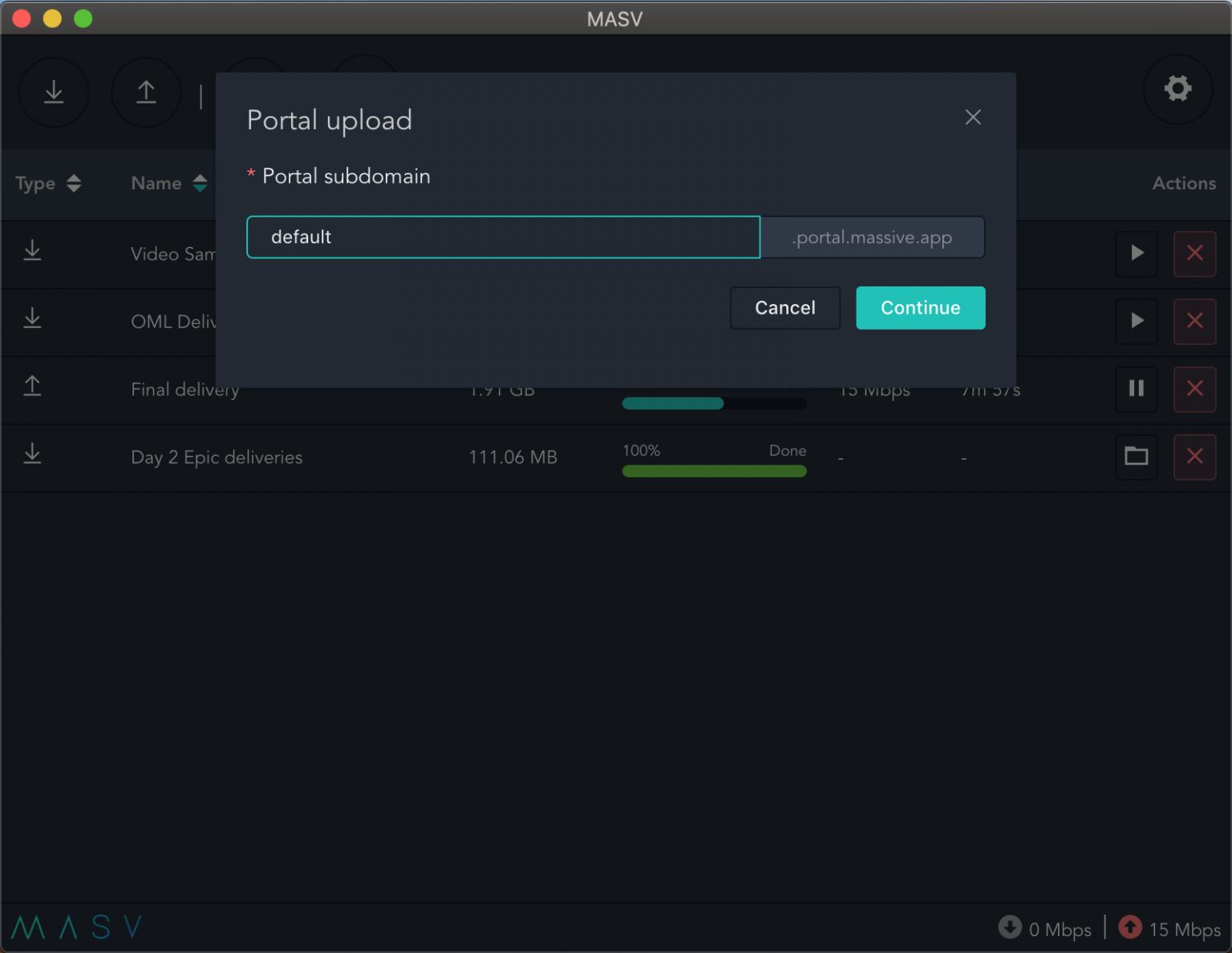Image resolution: width=1232 pixels, height=953 pixels.
Task: Open the settings gear
Action: click(x=1177, y=89)
